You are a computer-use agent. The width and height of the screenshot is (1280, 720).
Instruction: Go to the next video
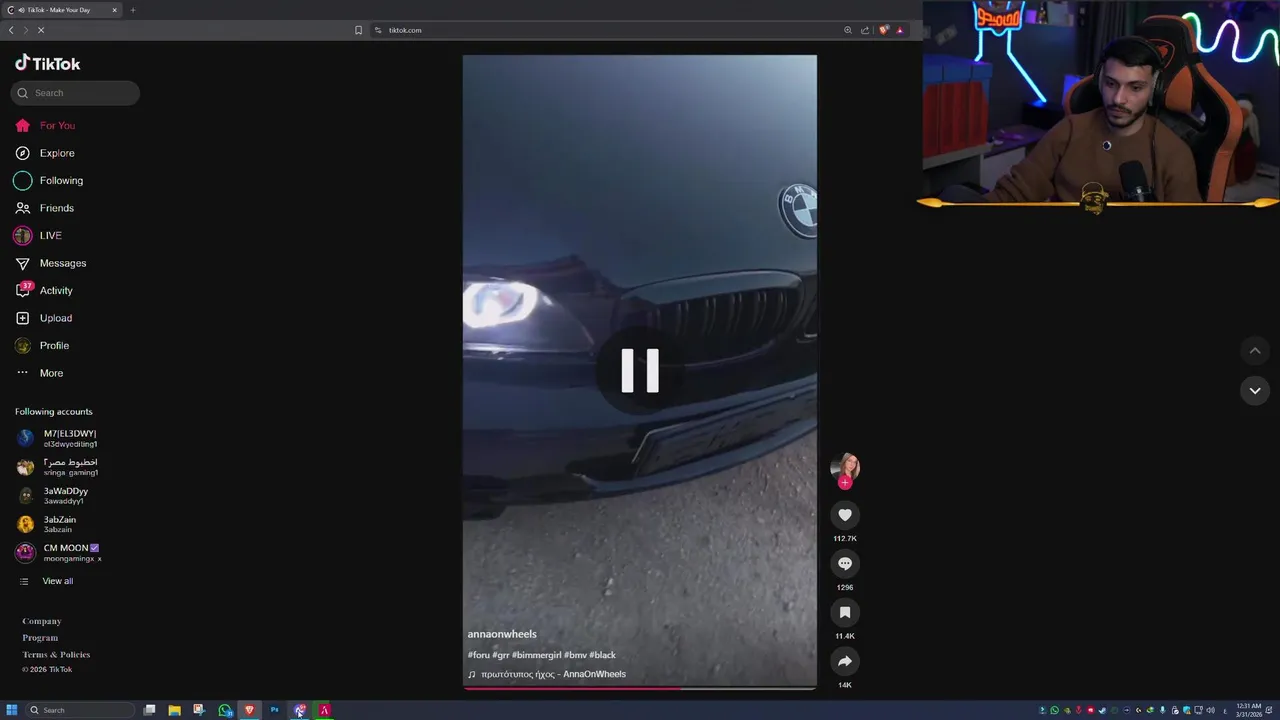click(1255, 391)
